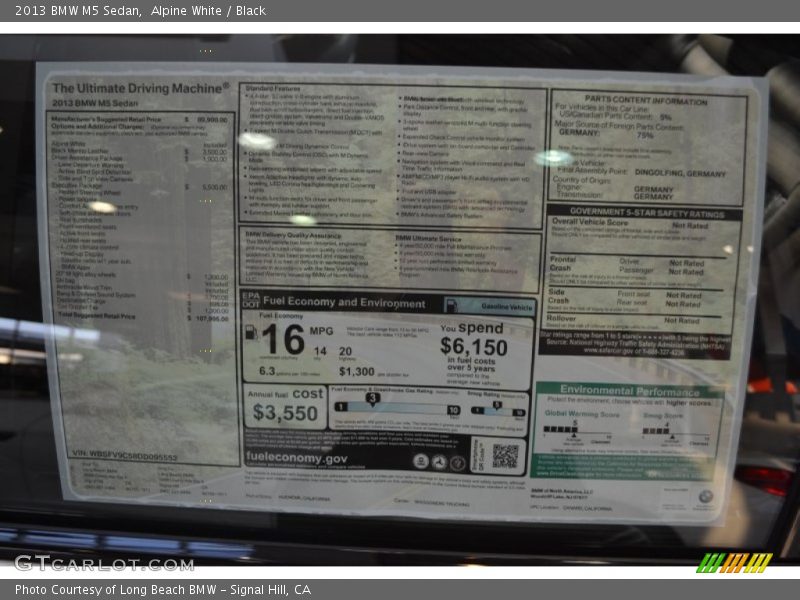The width and height of the screenshot is (800, 600).
Task: Click the '14' city MPG value
Action: (x=320, y=351)
